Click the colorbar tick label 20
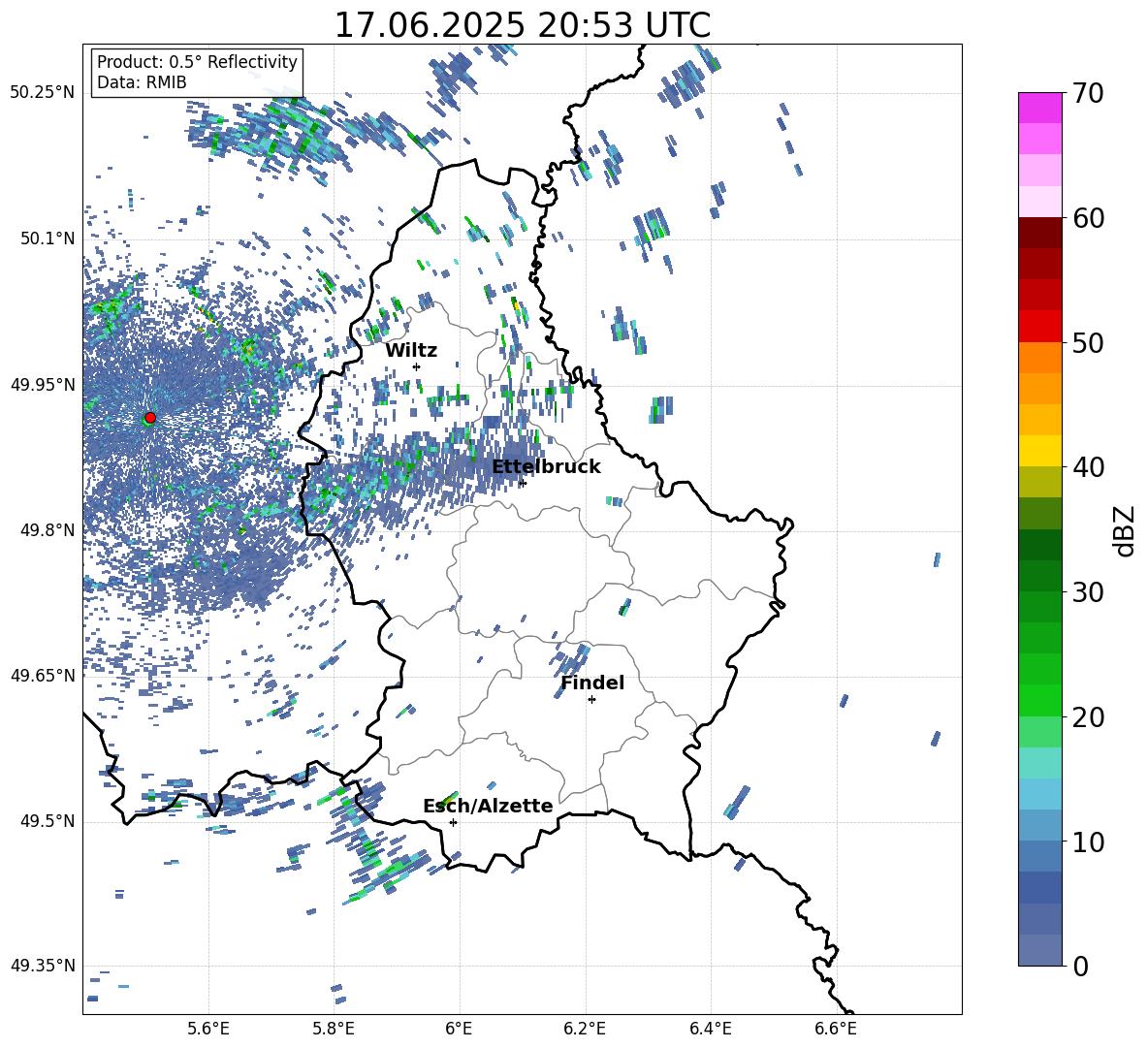 tap(1088, 716)
